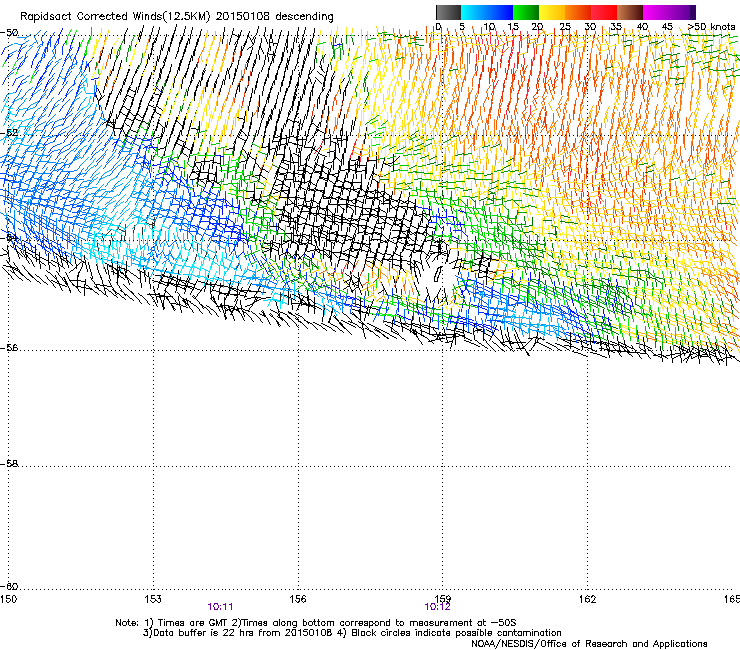Screen dimensions: 740x650
Task: Click the '-52' latitude axis label
Action: click(x=9, y=133)
